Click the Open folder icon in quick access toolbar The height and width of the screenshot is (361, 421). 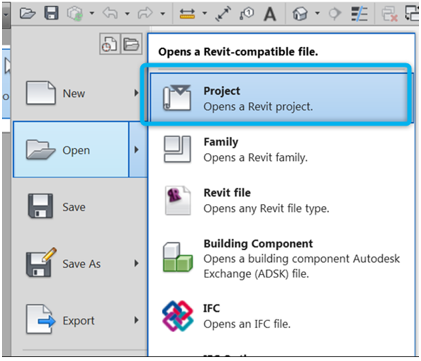tap(28, 13)
